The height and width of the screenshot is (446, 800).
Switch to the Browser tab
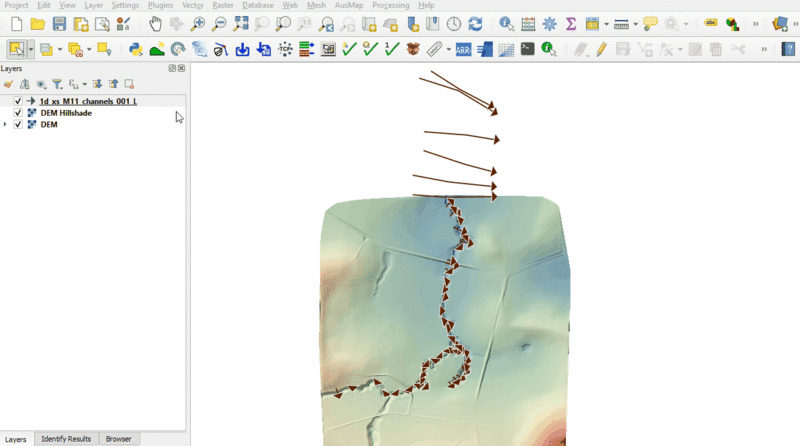click(x=118, y=439)
